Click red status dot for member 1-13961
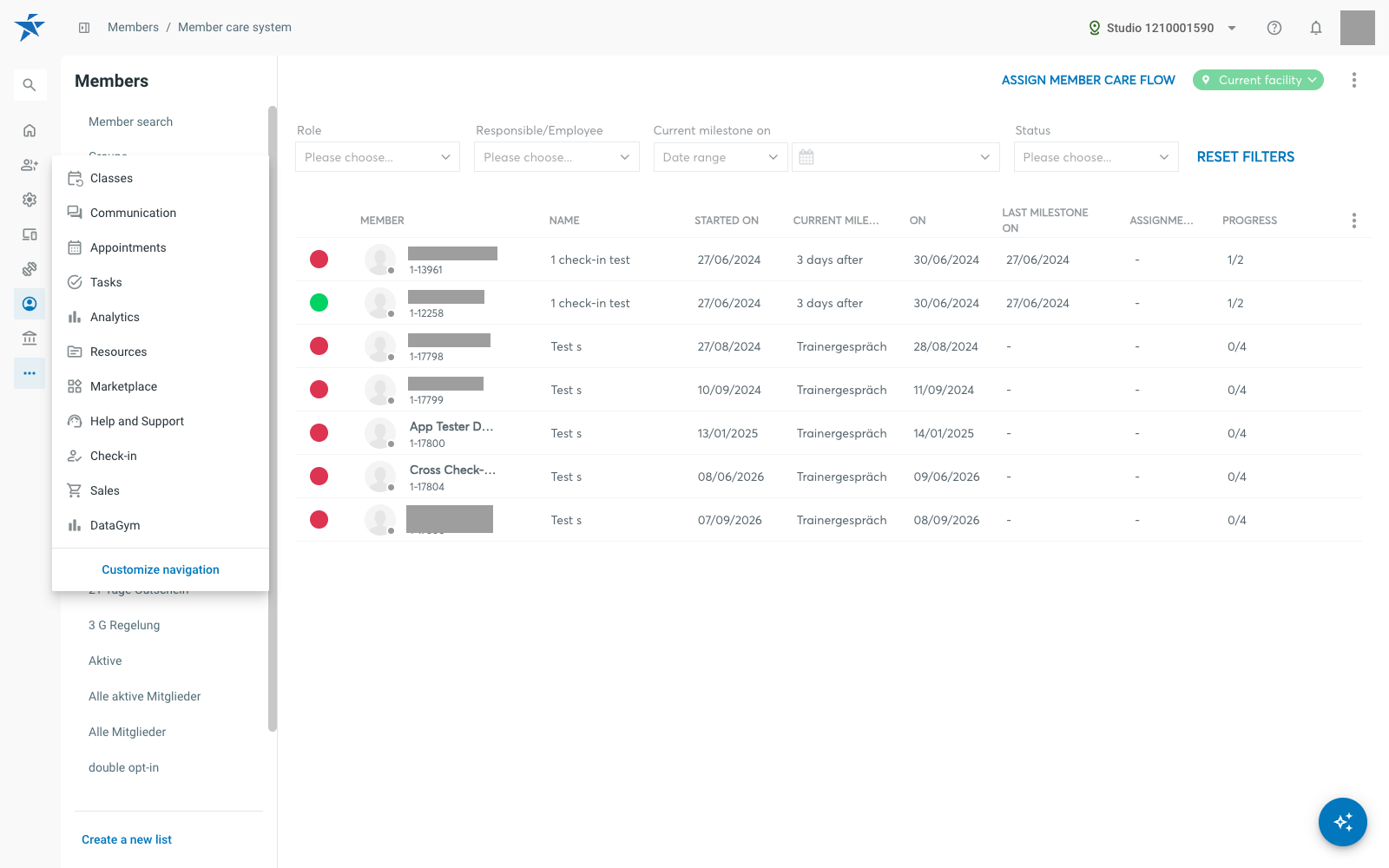 pyautogui.click(x=319, y=259)
